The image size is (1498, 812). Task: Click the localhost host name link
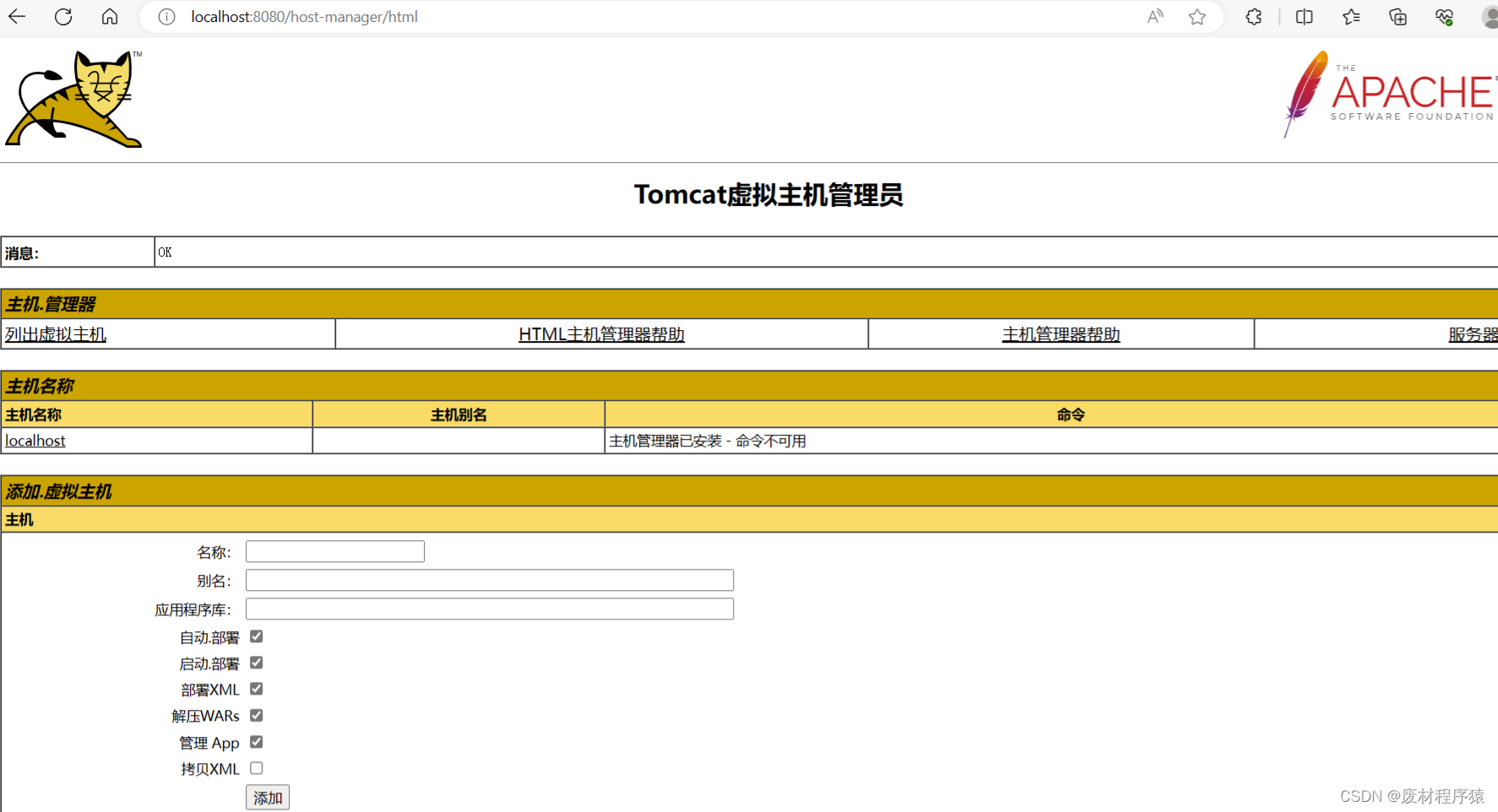35,440
